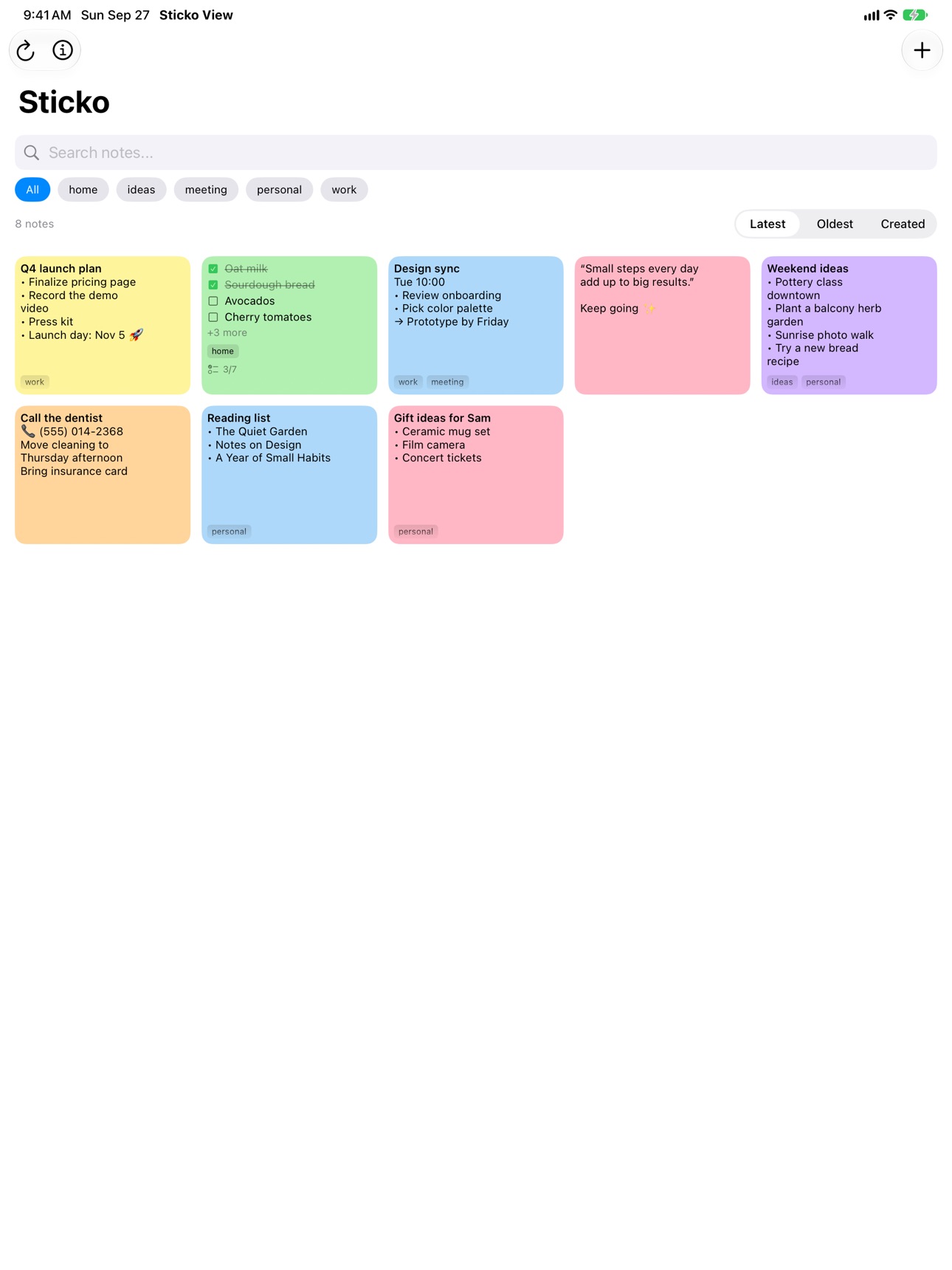Viewport: 952px width, 1270px height.
Task: Check the battery icon in status bar
Action: [x=915, y=15]
